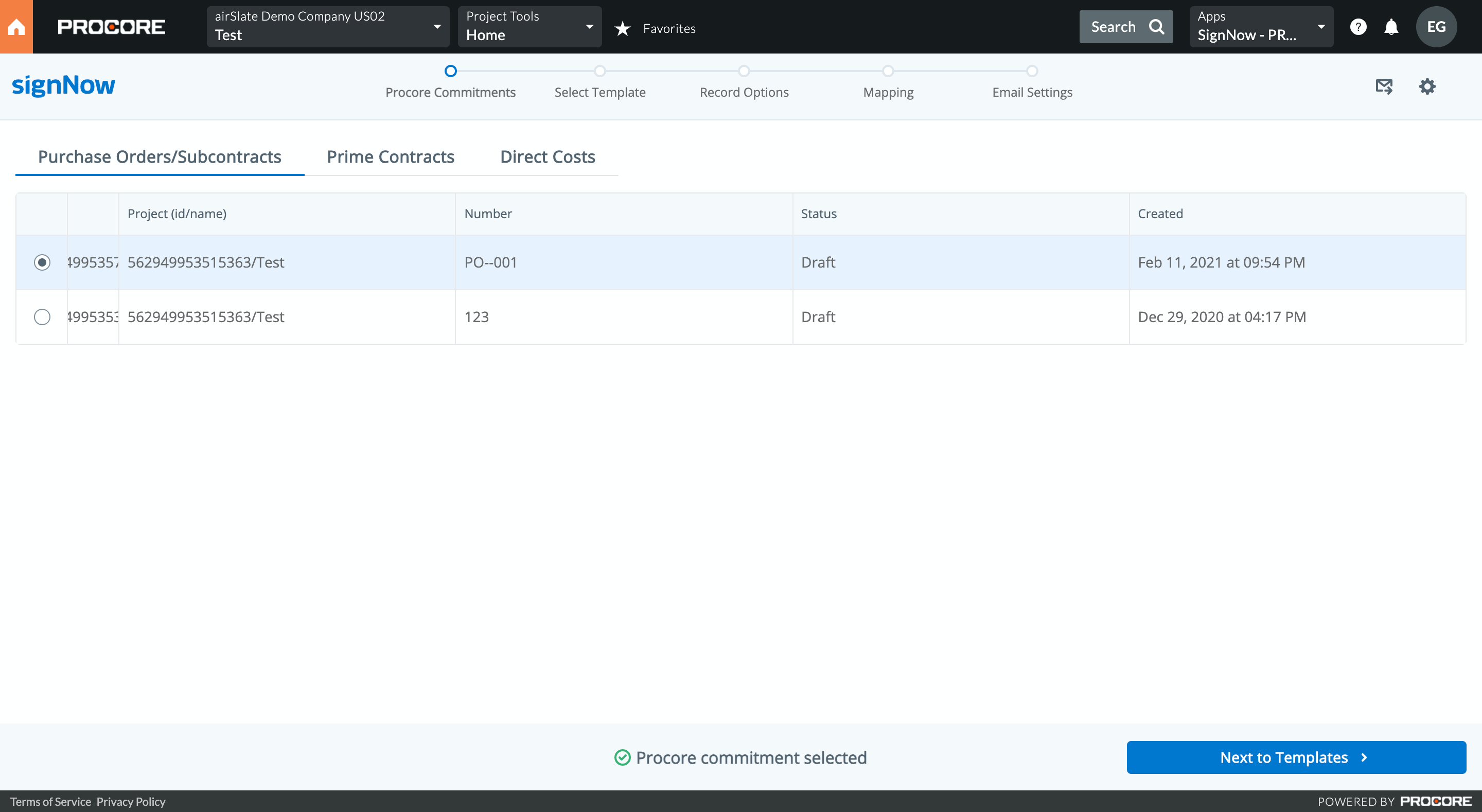Switch to Prime Contracts tab
This screenshot has height=812, width=1482.
[391, 156]
